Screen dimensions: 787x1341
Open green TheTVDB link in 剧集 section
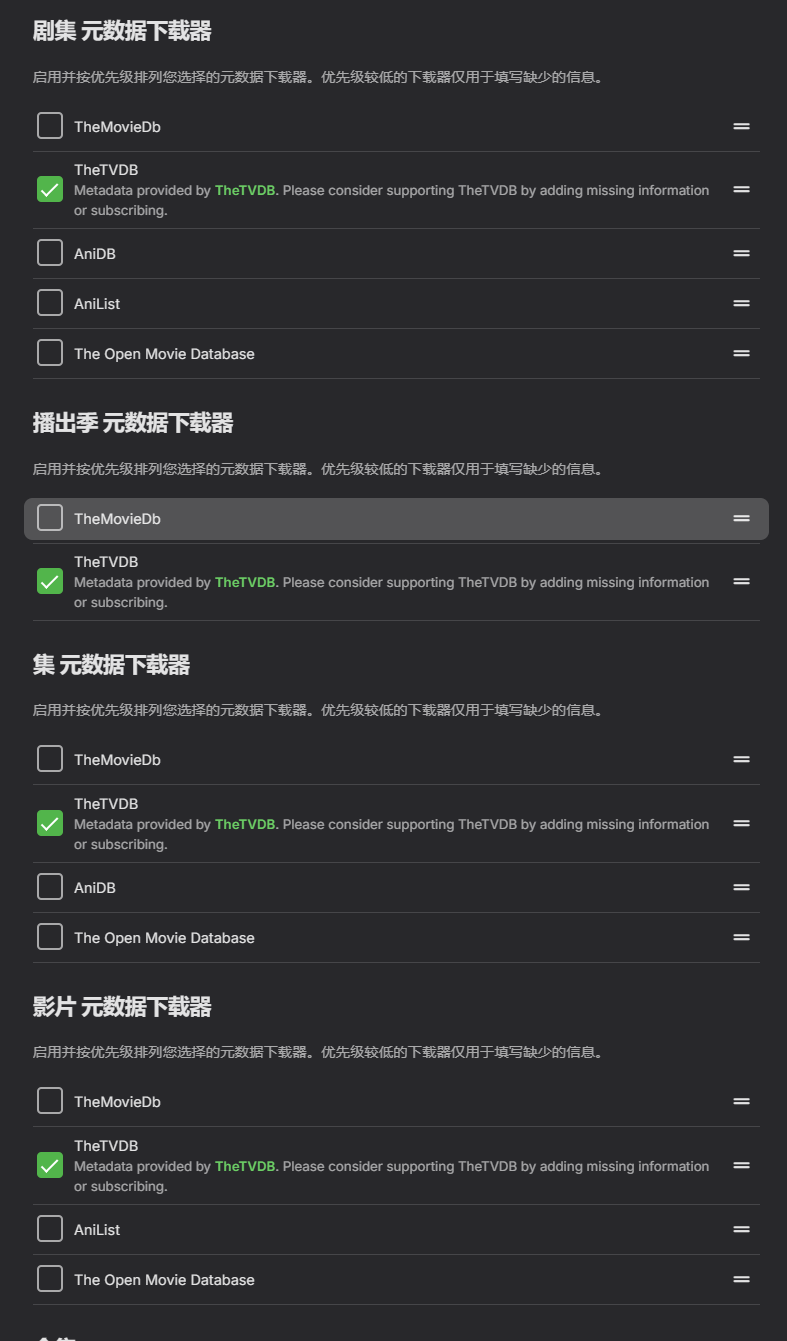245,190
